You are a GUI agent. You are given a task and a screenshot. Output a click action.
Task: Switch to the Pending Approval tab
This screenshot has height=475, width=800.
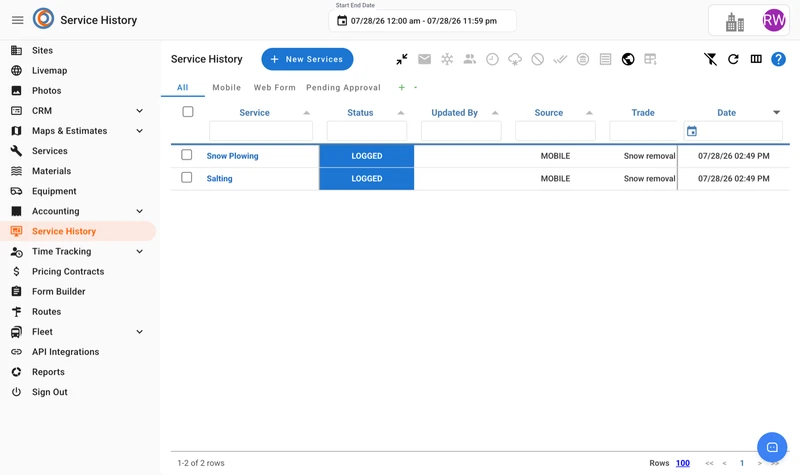pos(343,88)
